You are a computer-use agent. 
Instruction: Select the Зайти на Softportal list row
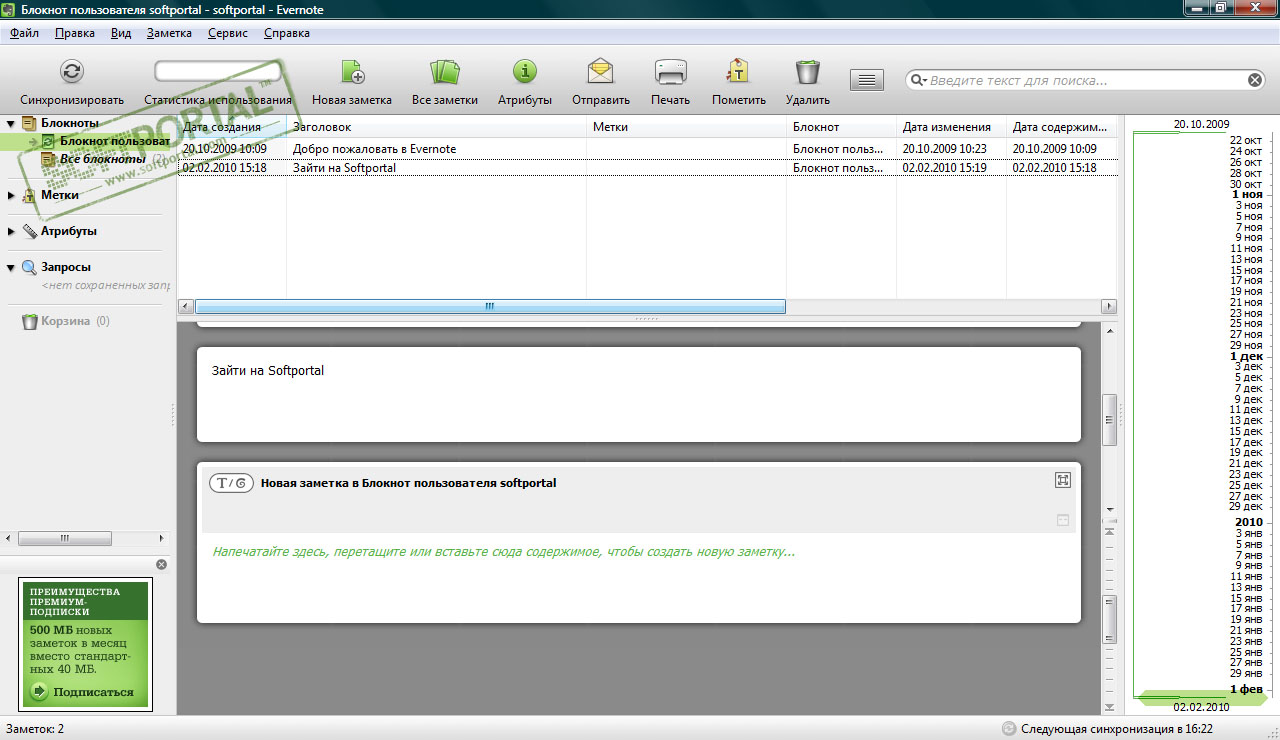tap(647, 168)
